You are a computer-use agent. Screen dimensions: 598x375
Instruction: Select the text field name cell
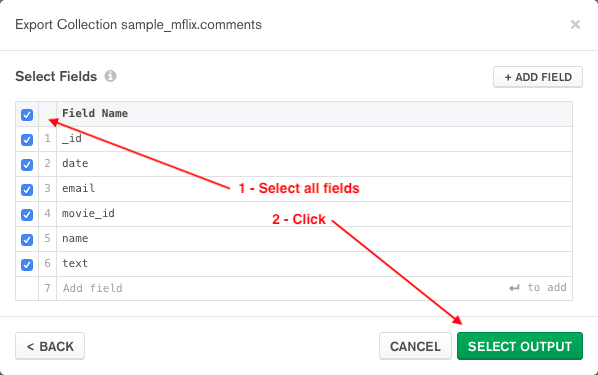point(314,264)
